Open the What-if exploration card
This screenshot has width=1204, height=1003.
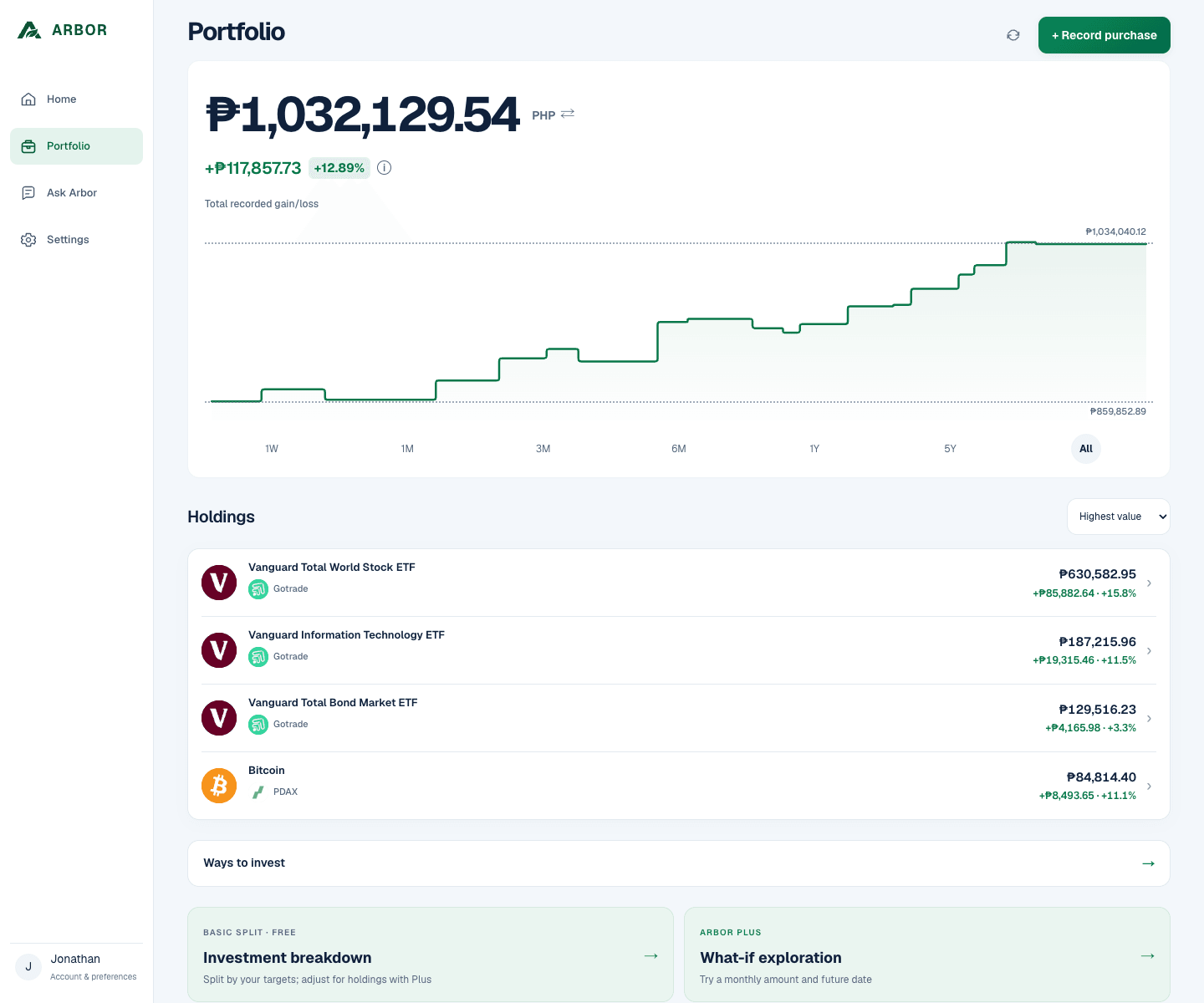(927, 955)
